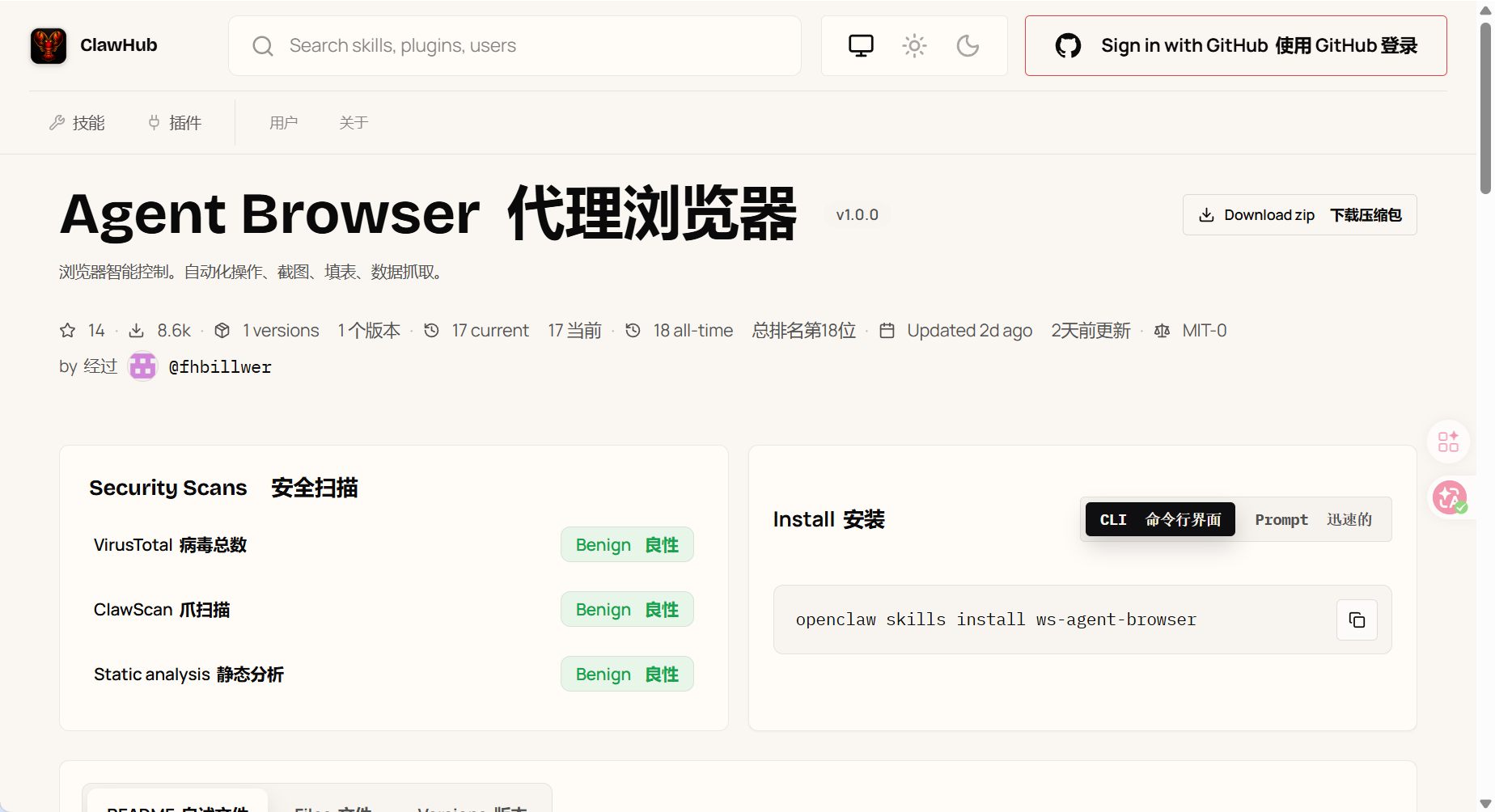
Task: Click the VirusTotal scan label
Action: tap(170, 545)
